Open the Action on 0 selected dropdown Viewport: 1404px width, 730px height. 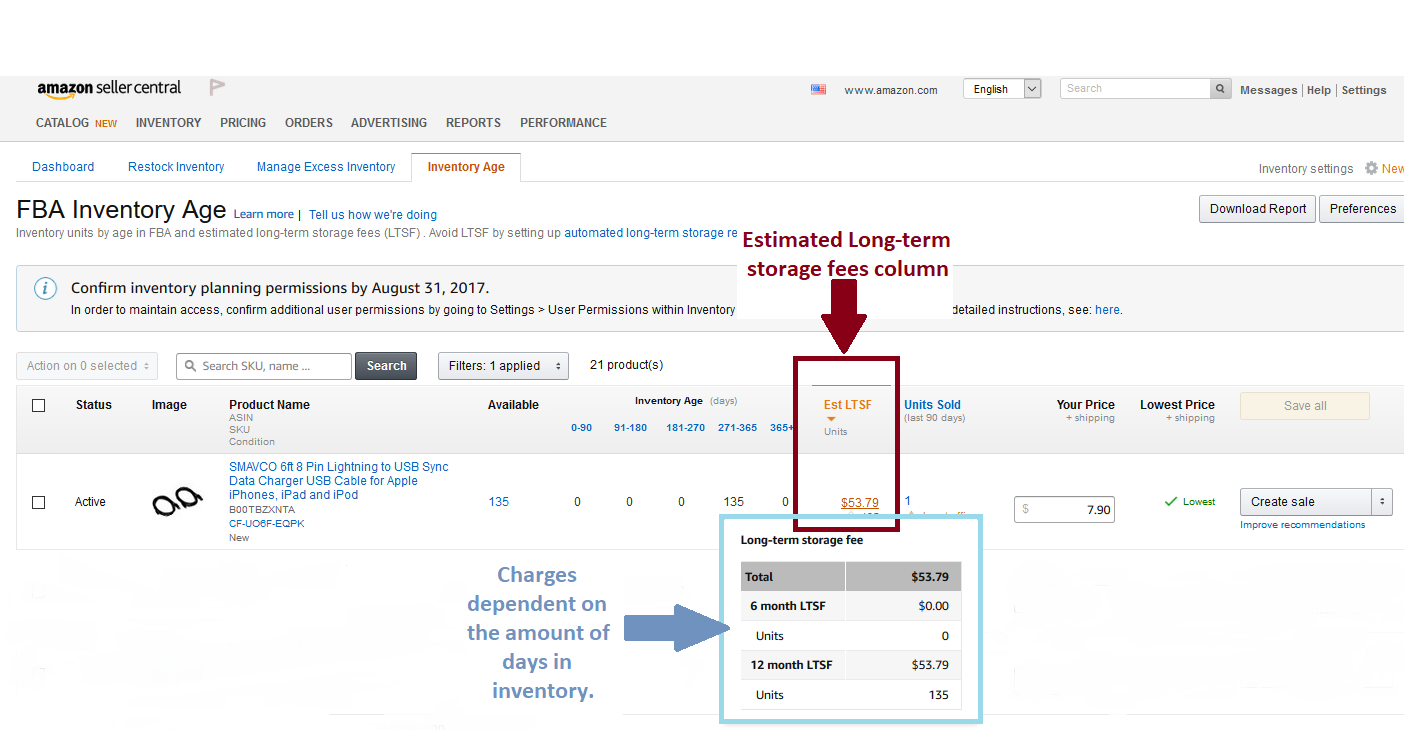tap(87, 366)
